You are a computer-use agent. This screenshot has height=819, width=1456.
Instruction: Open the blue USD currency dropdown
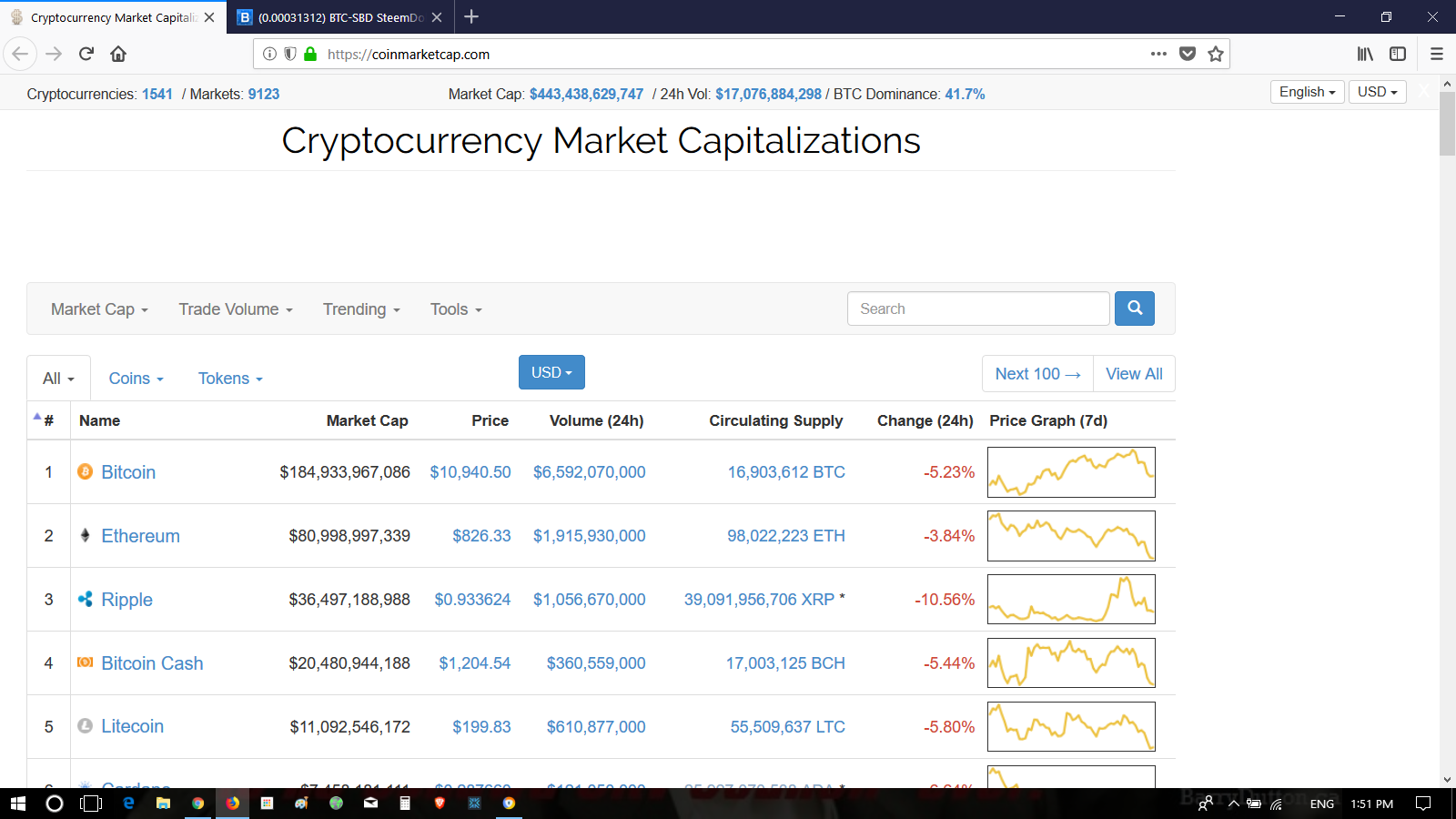pyautogui.click(x=551, y=372)
